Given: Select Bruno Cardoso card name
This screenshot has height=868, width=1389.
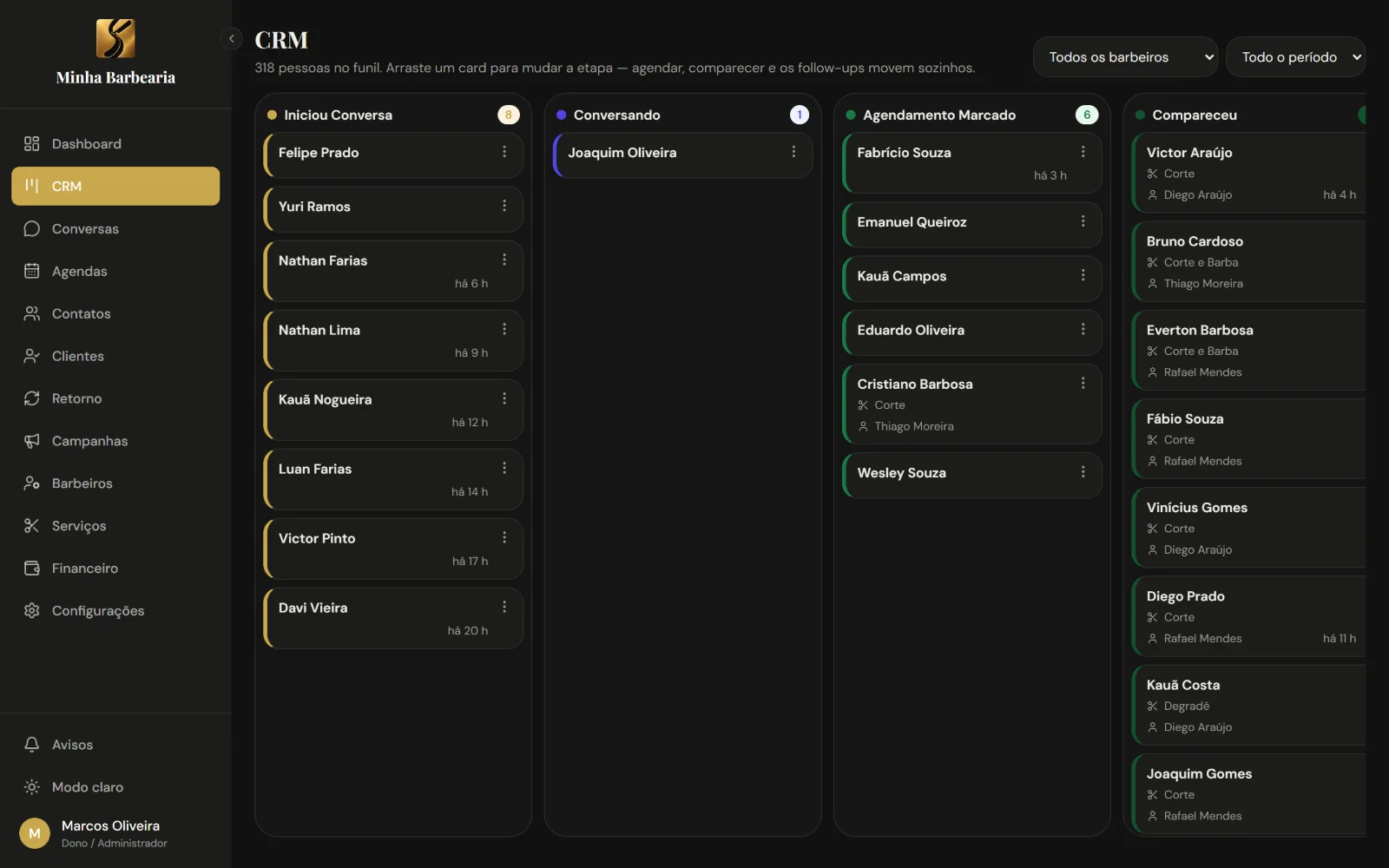Looking at the screenshot, I should [1195, 241].
